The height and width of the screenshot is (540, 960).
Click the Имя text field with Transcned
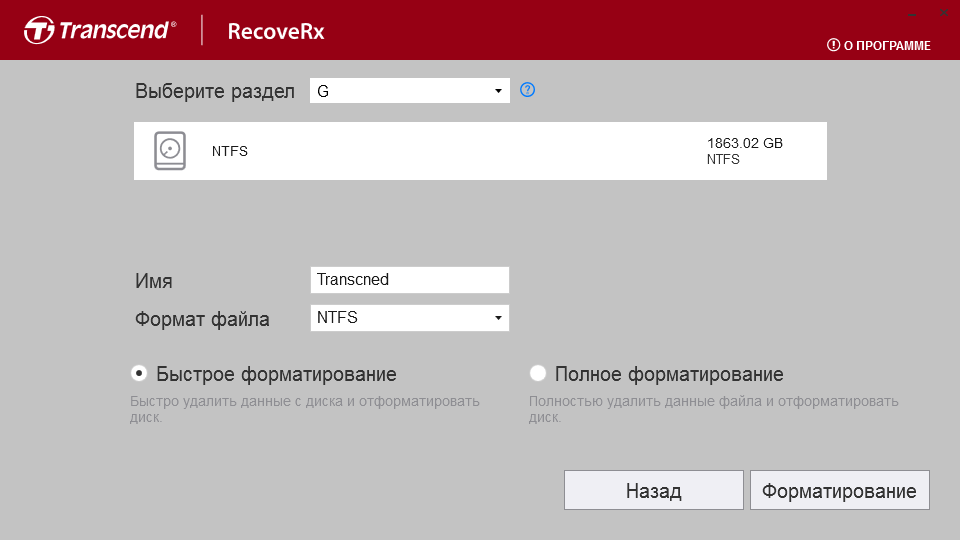pos(410,280)
